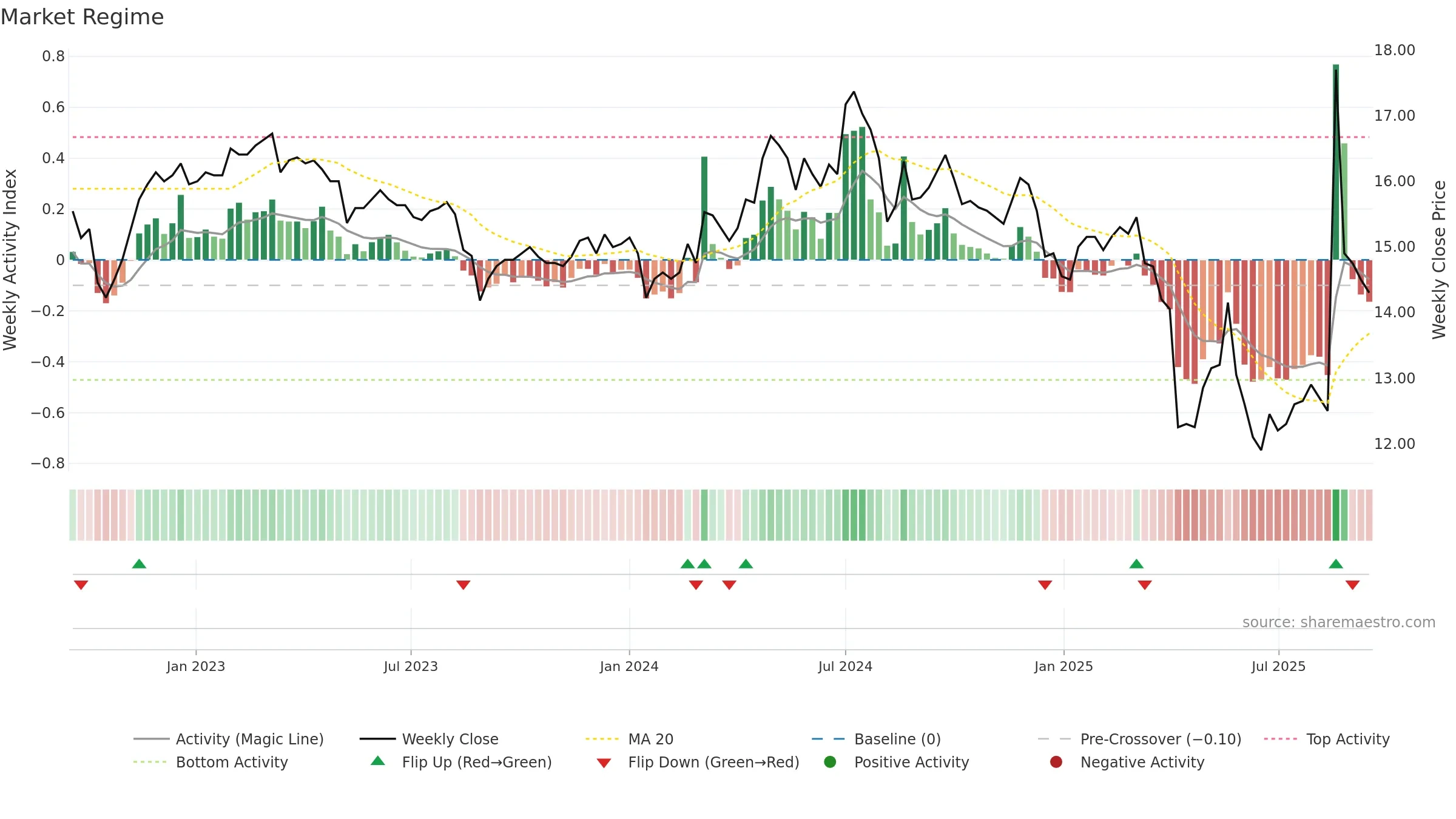
Task: Toggle the Pre-Crossover (−0.10) legend entry
Action: point(1140,739)
